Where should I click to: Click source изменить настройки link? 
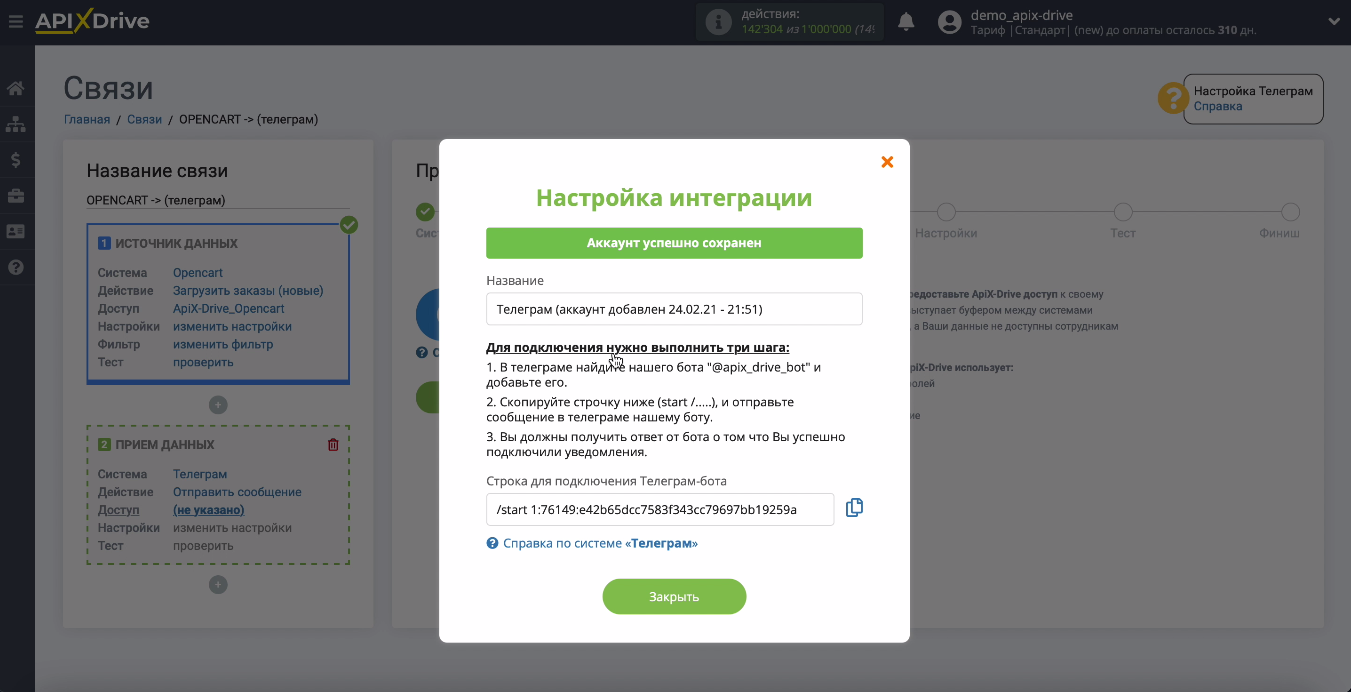[232, 327]
